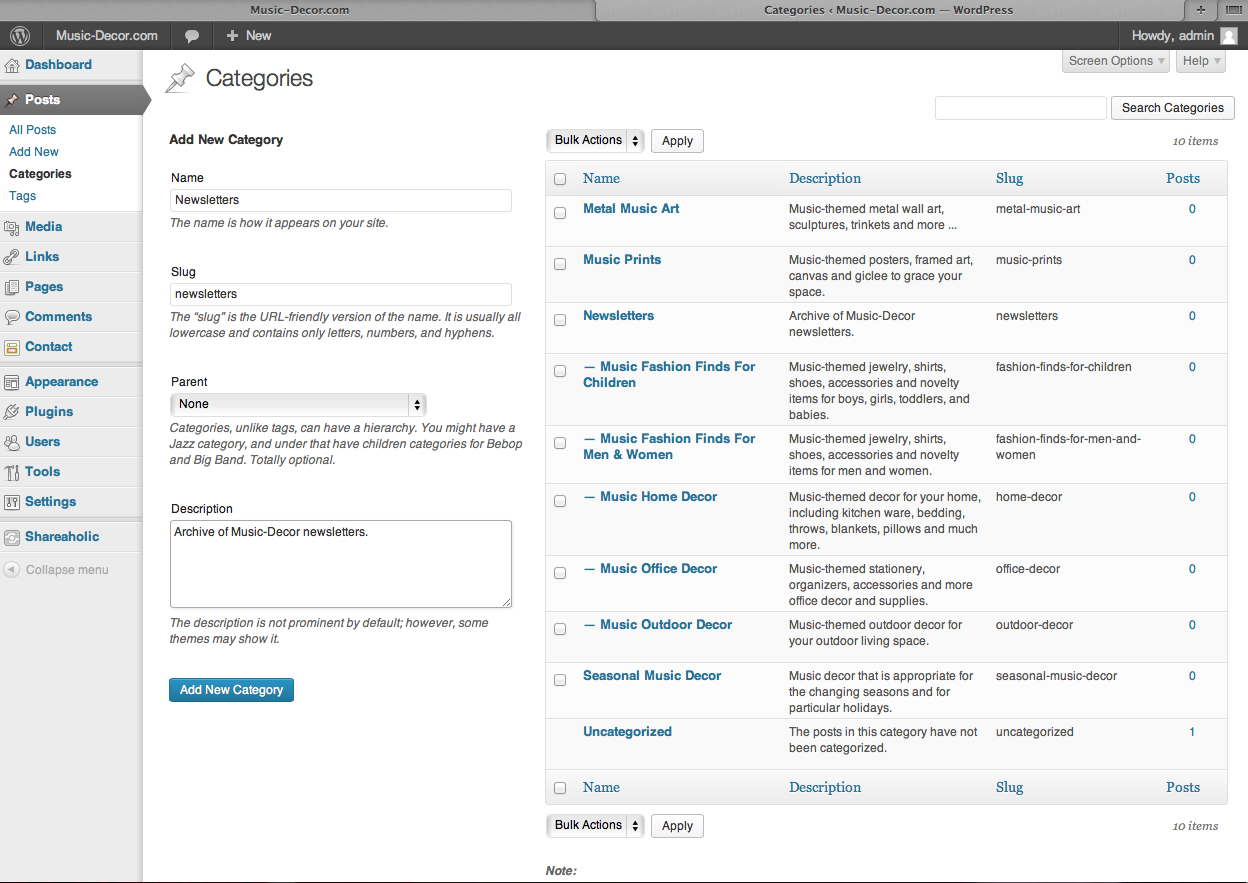
Task: Open Add New under Posts
Action: click(x=34, y=152)
